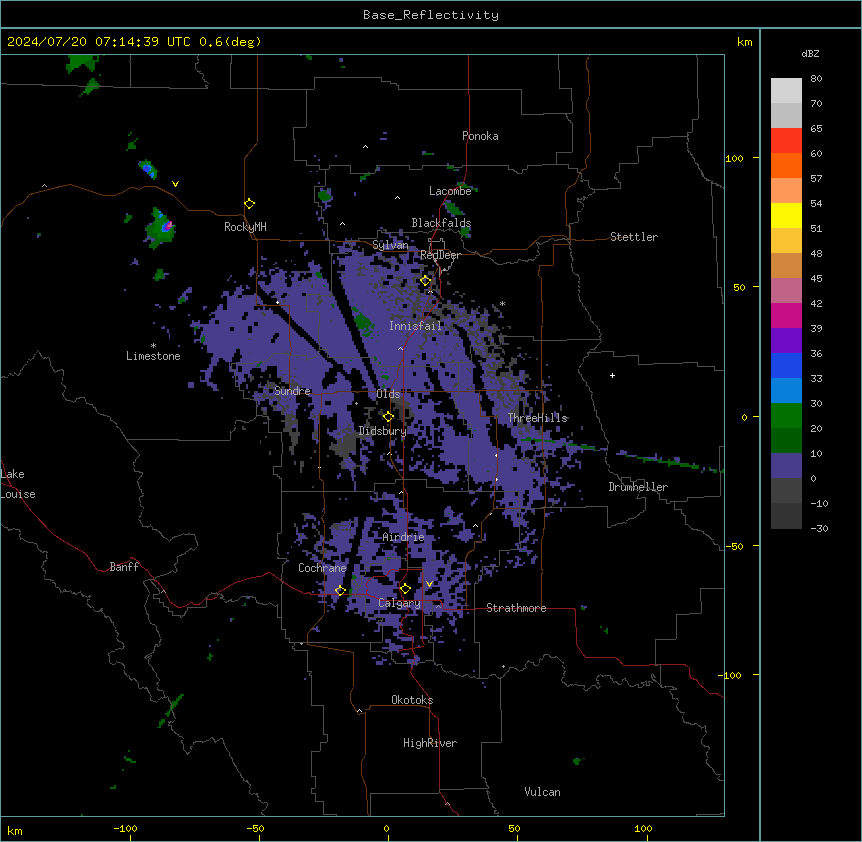Click the Strathmore city label

point(516,608)
